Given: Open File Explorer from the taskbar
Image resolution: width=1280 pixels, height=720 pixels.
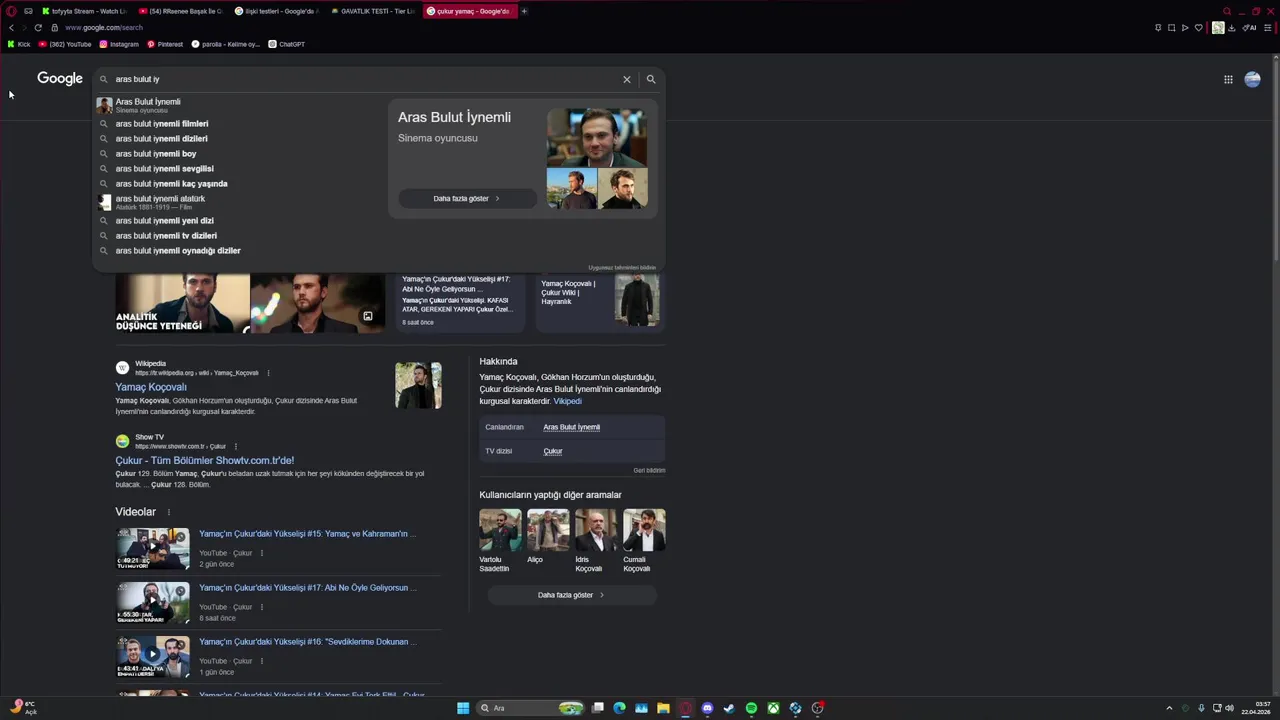Looking at the screenshot, I should pos(663,708).
